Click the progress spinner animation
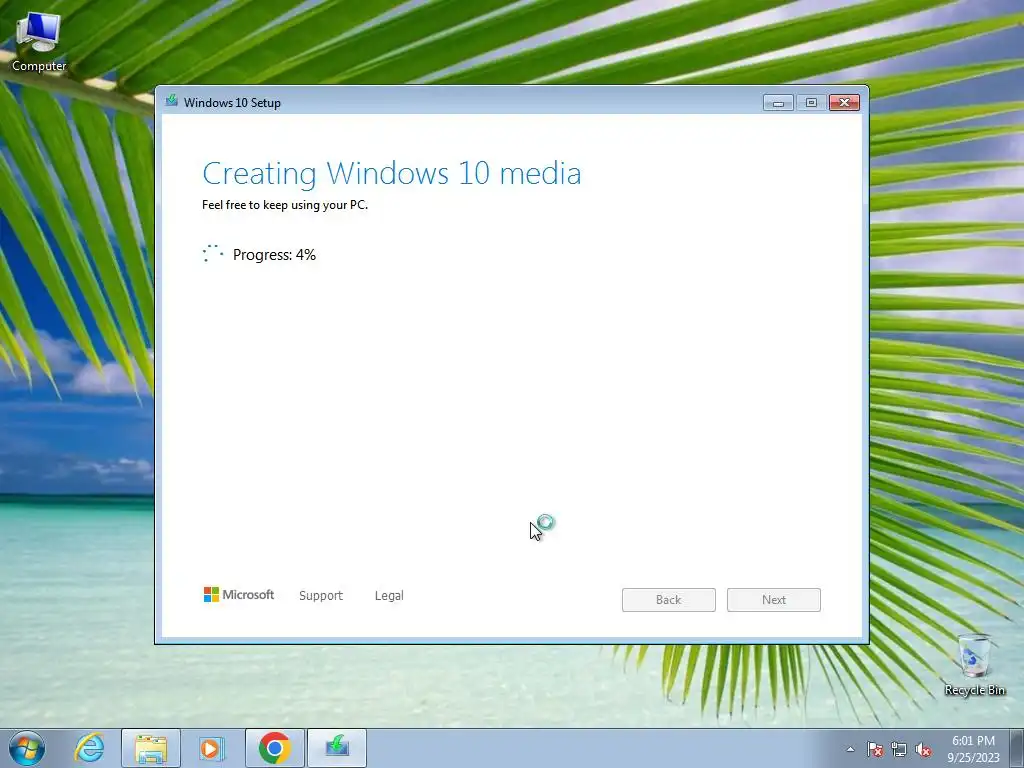 point(213,253)
